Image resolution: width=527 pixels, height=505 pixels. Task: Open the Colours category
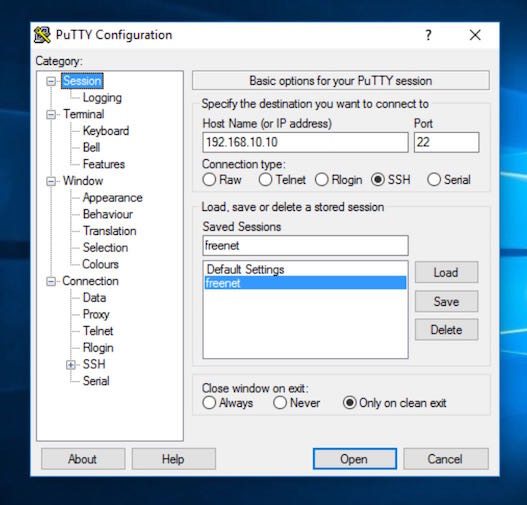[100, 264]
